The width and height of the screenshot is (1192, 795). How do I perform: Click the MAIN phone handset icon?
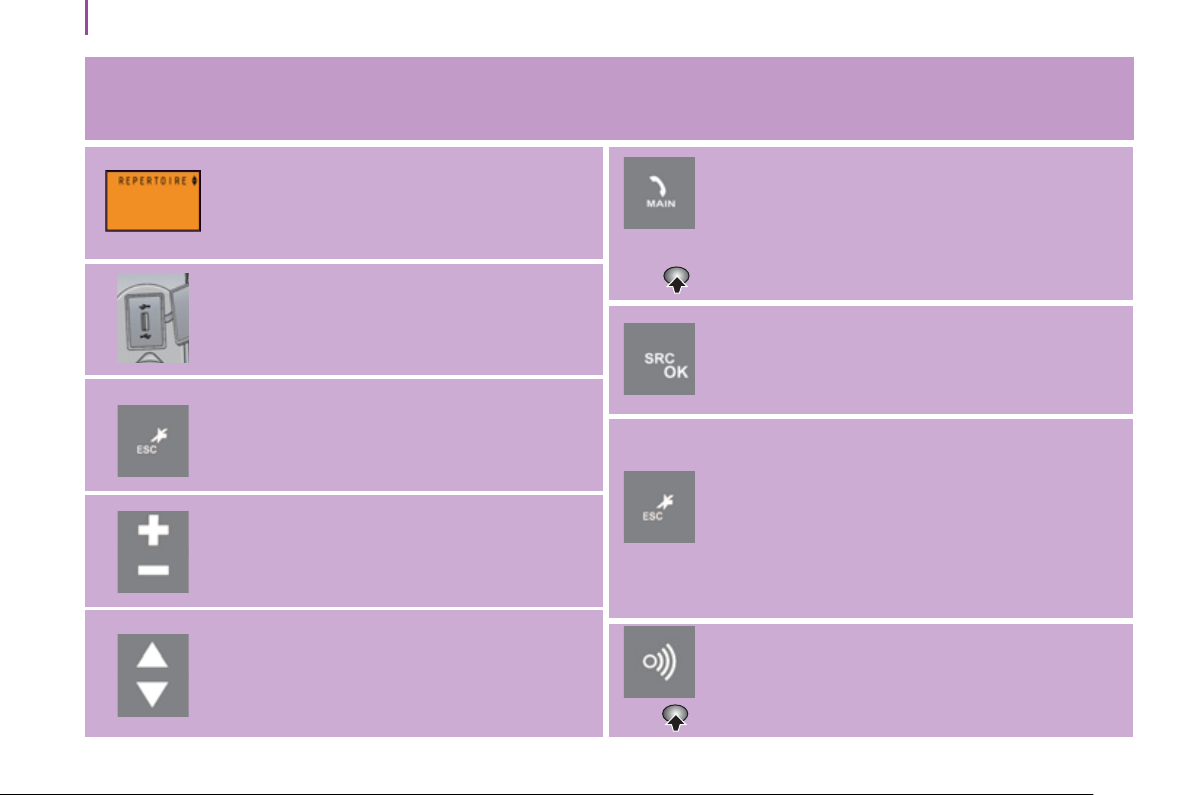[x=659, y=193]
